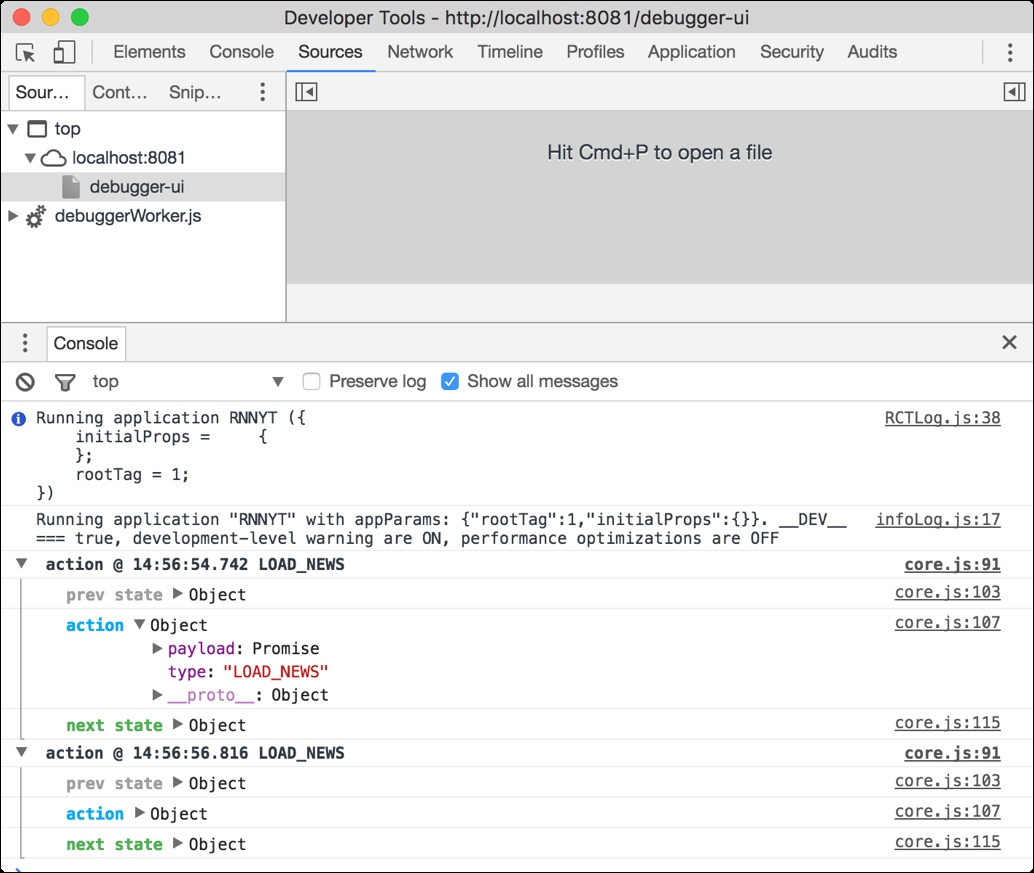
Task: Toggle the device toolbar icon
Action: [64, 52]
